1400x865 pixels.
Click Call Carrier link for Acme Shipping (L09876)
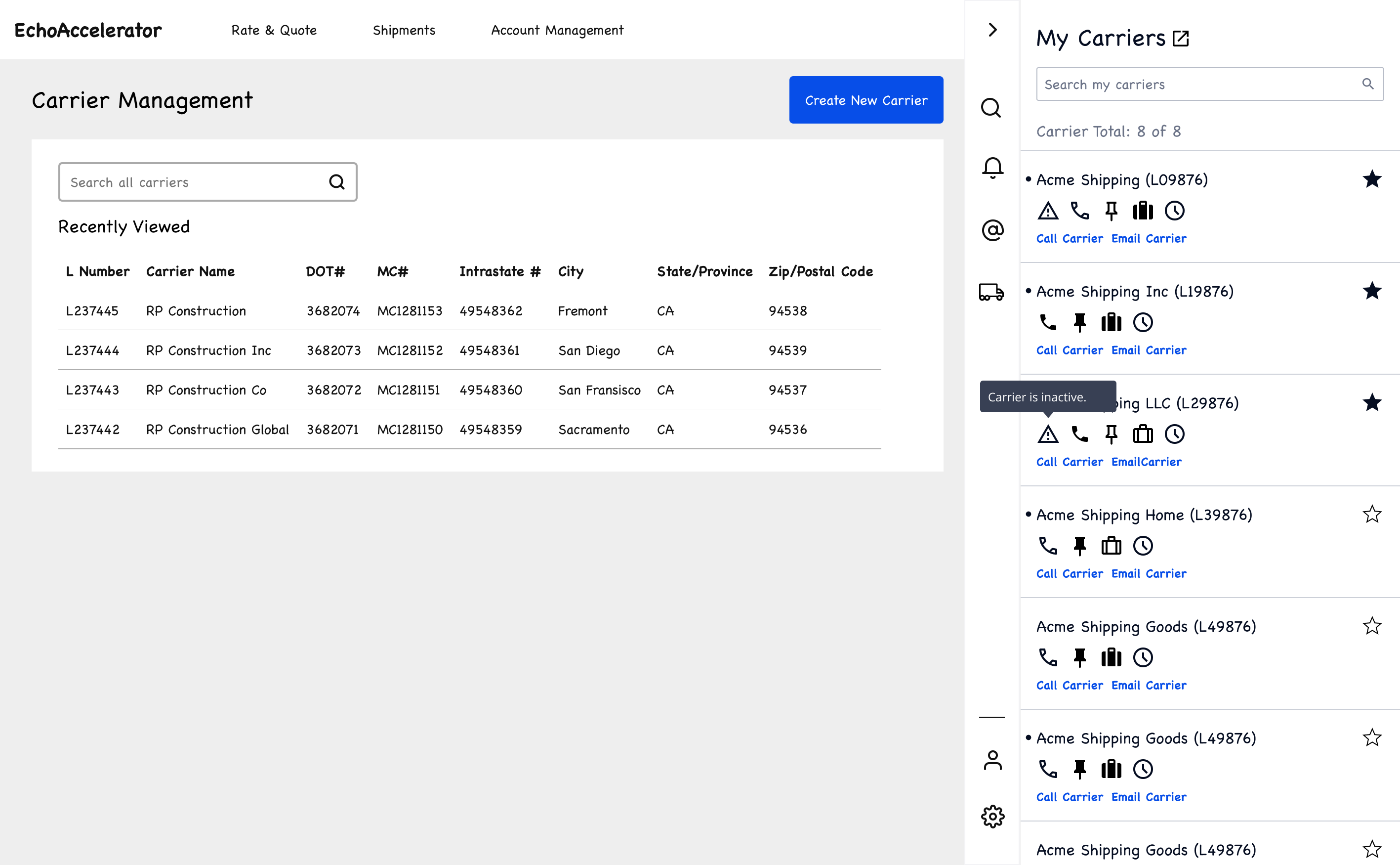pos(1069,239)
